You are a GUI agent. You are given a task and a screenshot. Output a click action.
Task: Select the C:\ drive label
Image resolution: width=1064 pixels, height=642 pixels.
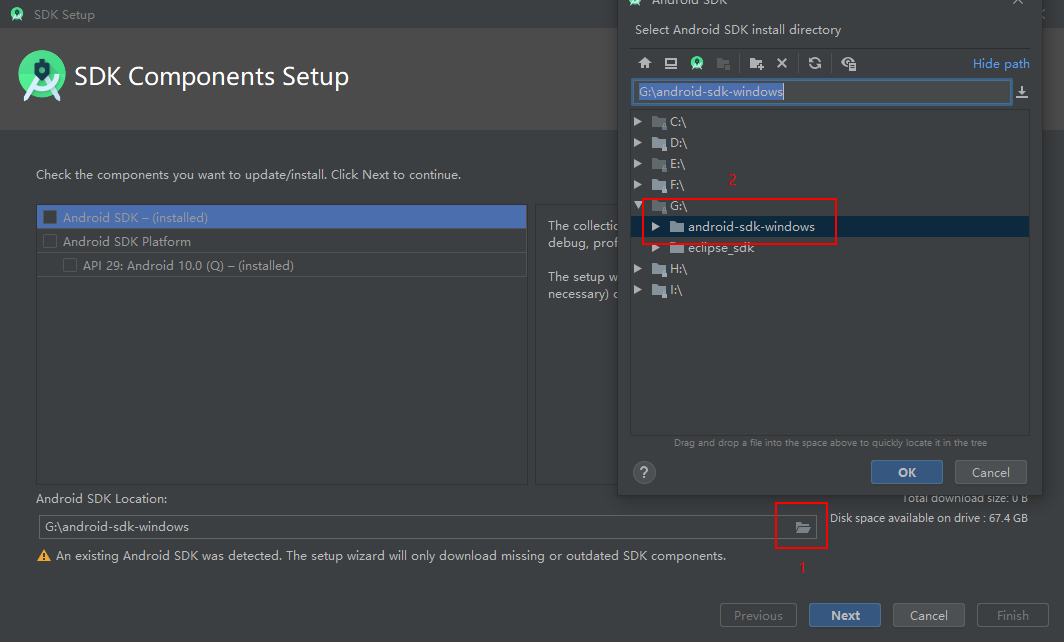(x=678, y=121)
